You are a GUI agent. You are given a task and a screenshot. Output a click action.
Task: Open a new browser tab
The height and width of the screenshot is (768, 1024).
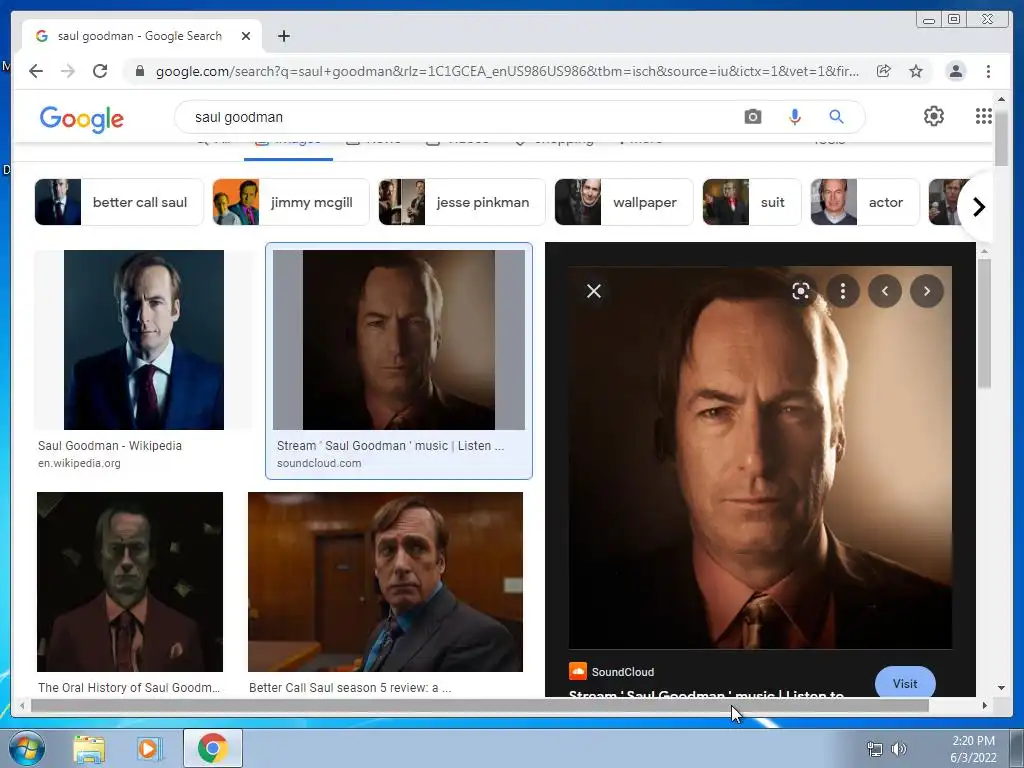tap(283, 36)
